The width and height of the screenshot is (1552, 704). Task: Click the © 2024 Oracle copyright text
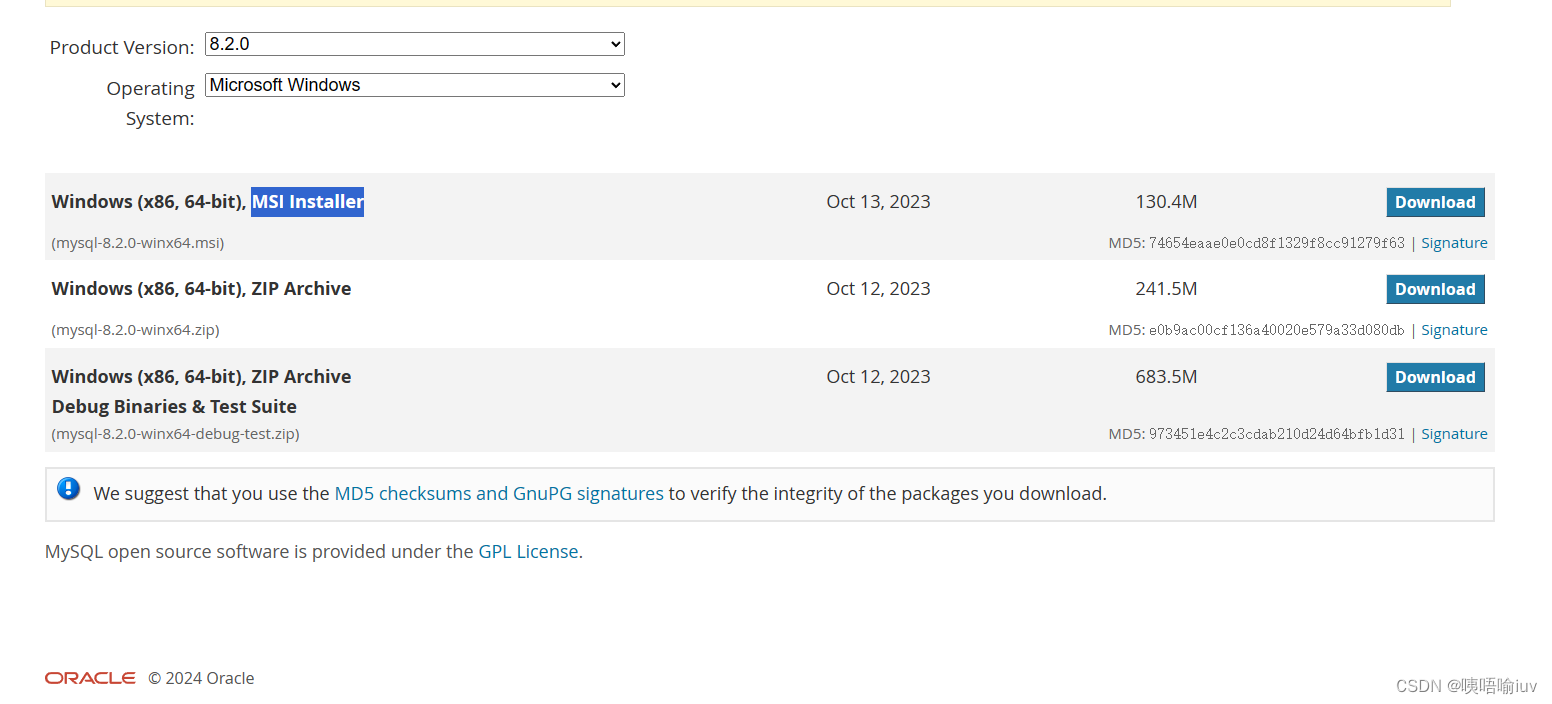pyautogui.click(x=201, y=678)
